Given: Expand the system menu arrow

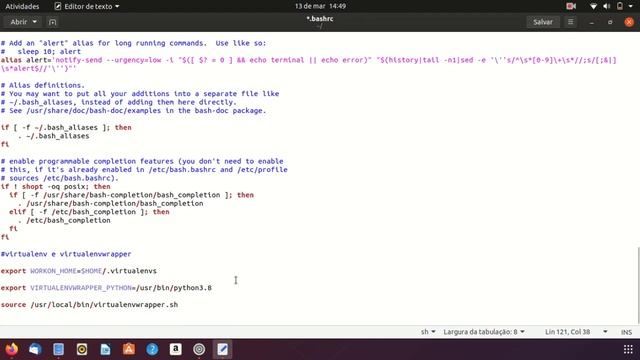Looking at the screenshot, I should click(x=631, y=6).
